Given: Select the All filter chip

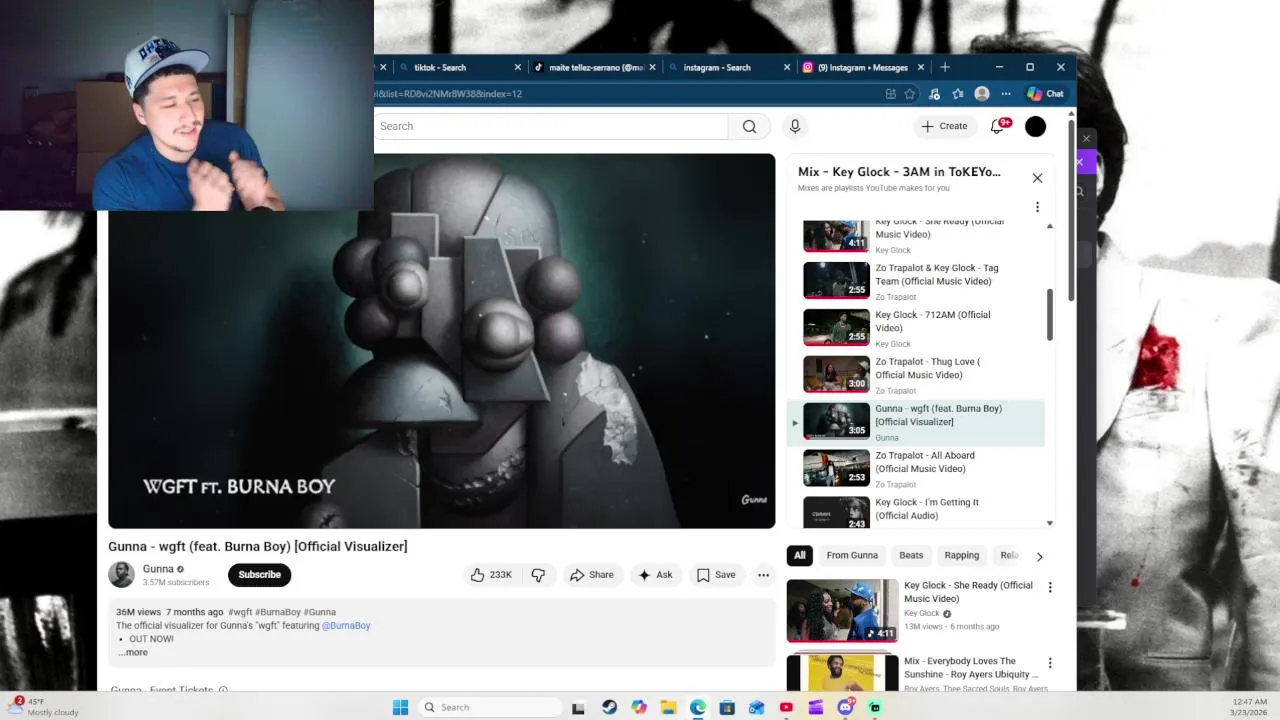Looking at the screenshot, I should (800, 556).
